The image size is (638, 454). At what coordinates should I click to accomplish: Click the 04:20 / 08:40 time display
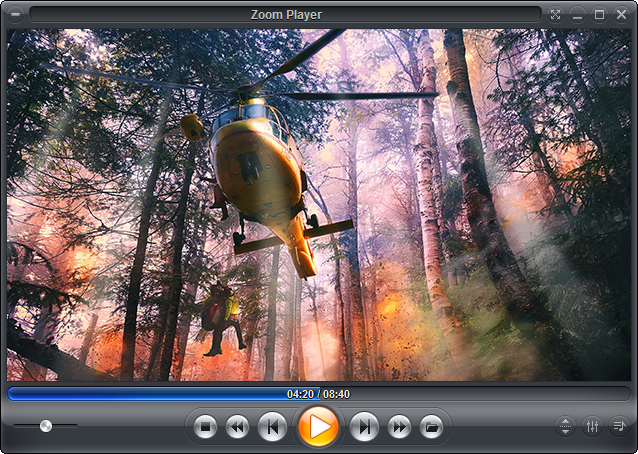tap(318, 394)
